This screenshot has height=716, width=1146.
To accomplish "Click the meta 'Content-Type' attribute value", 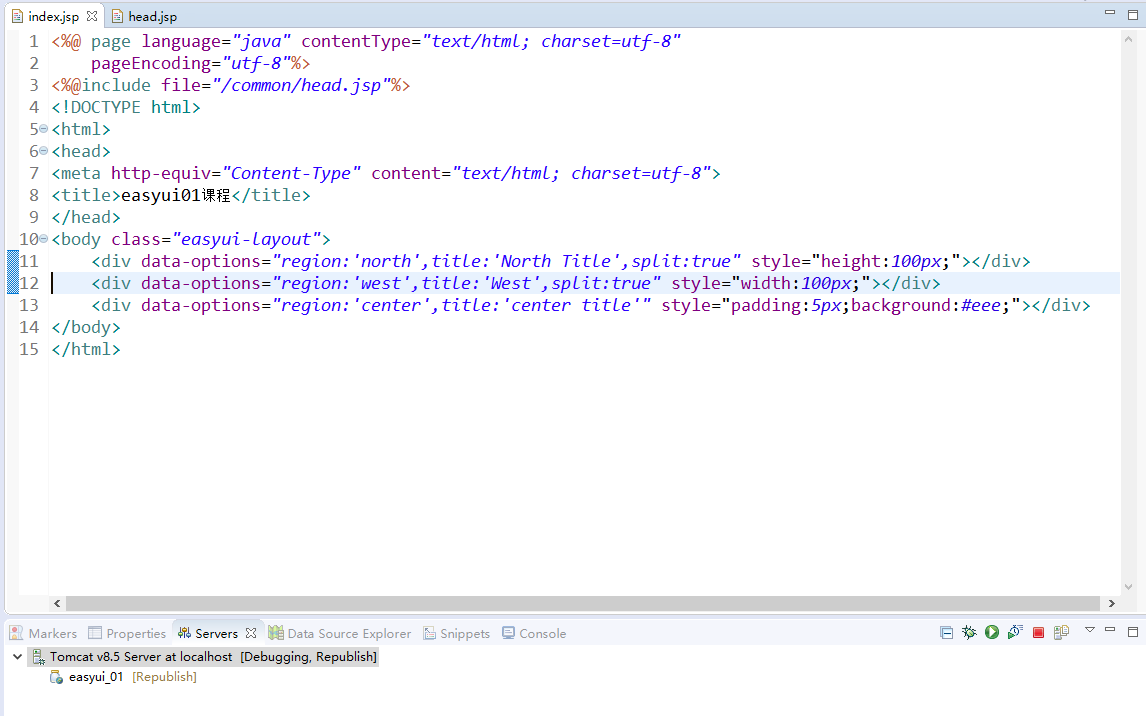I will click(292, 173).
